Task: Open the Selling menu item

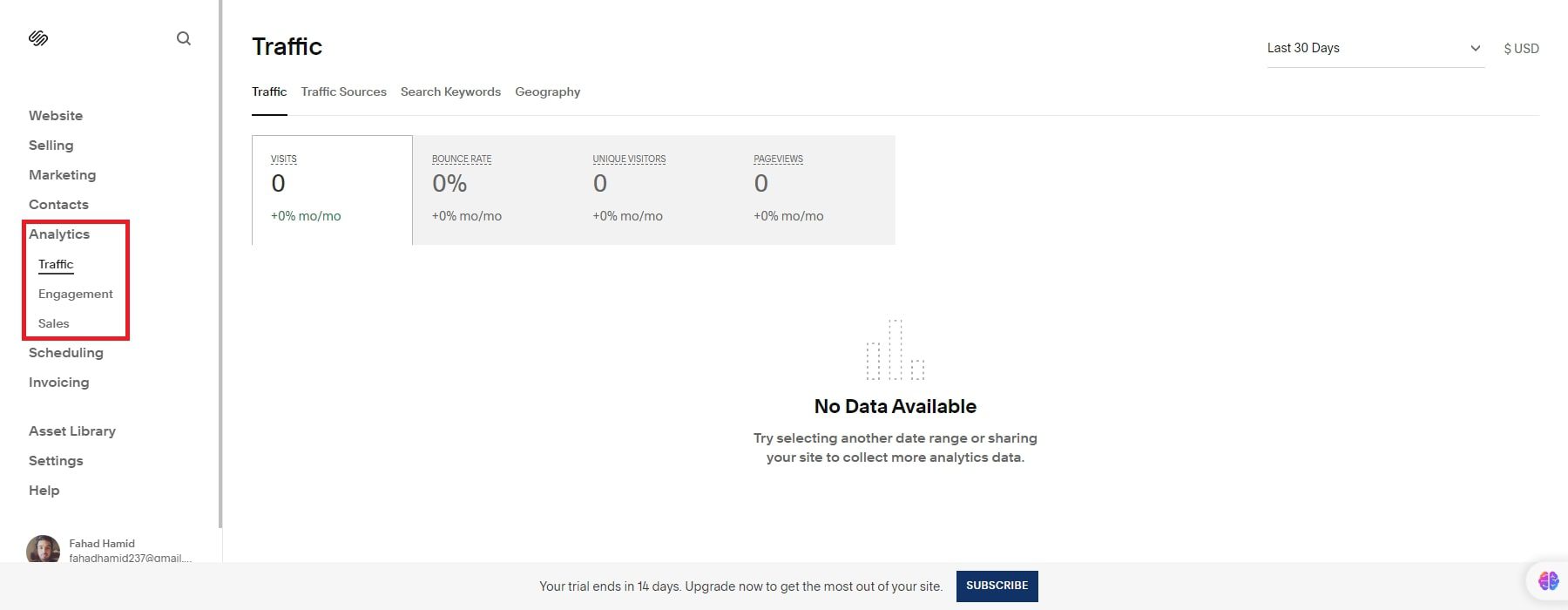Action: tap(51, 146)
